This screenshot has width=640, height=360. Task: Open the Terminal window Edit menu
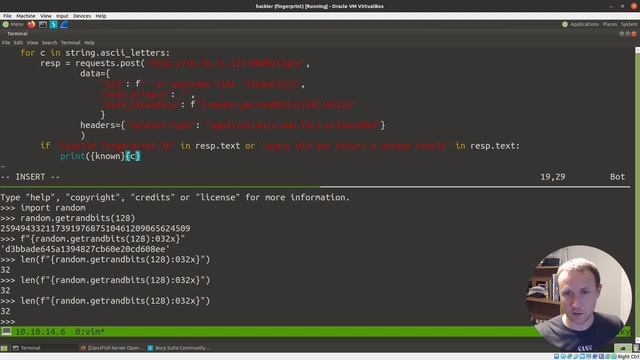pyautogui.click(x=18, y=42)
